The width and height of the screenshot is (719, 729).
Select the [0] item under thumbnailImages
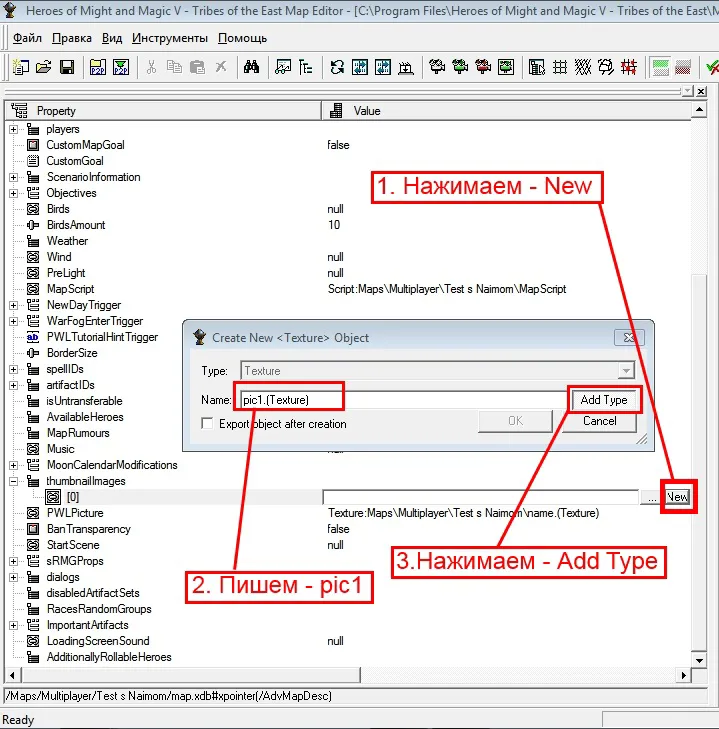click(73, 497)
